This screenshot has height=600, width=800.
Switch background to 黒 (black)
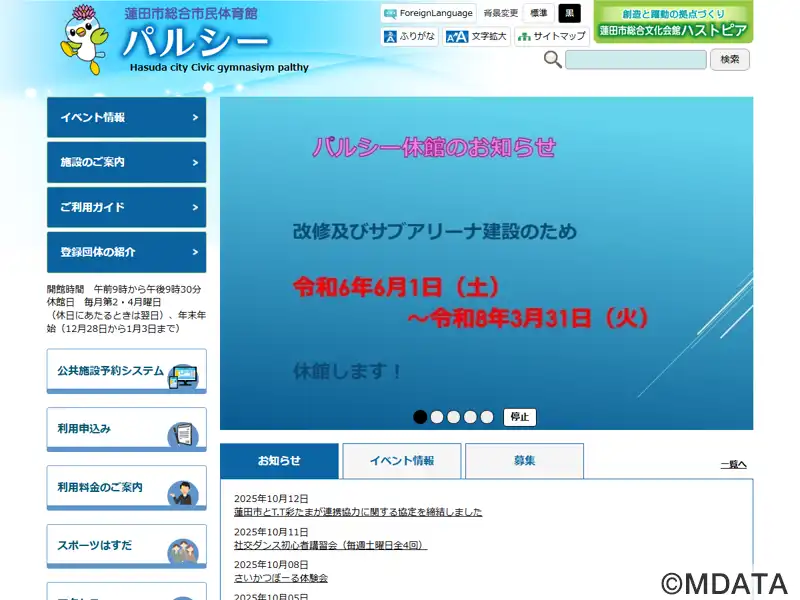tap(569, 13)
